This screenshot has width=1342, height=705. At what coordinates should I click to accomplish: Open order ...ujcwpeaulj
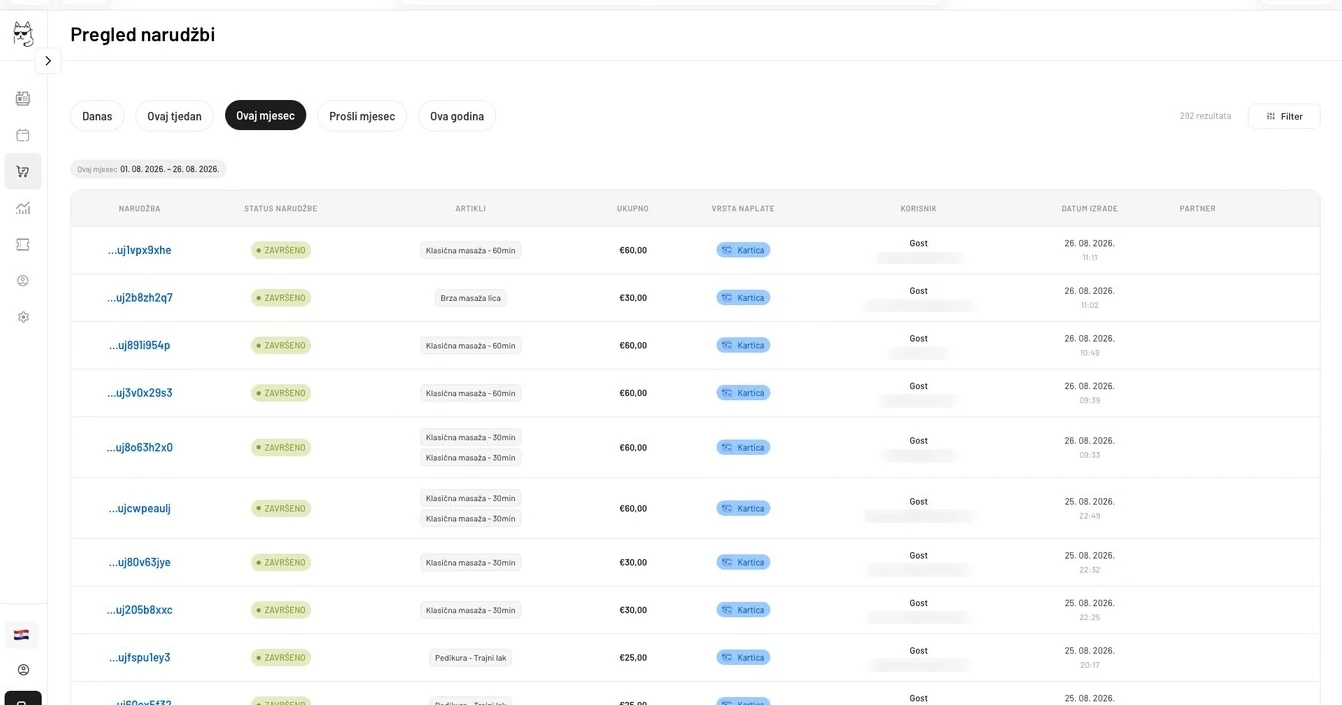pos(140,508)
